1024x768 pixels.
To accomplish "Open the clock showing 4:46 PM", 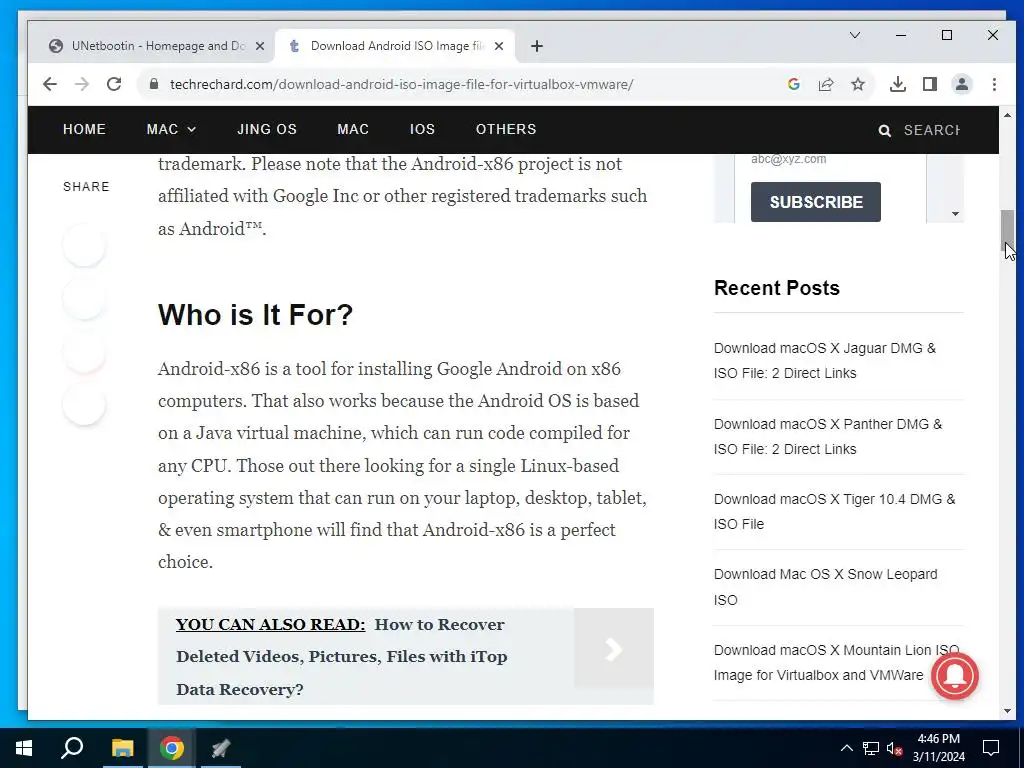I will [938, 748].
